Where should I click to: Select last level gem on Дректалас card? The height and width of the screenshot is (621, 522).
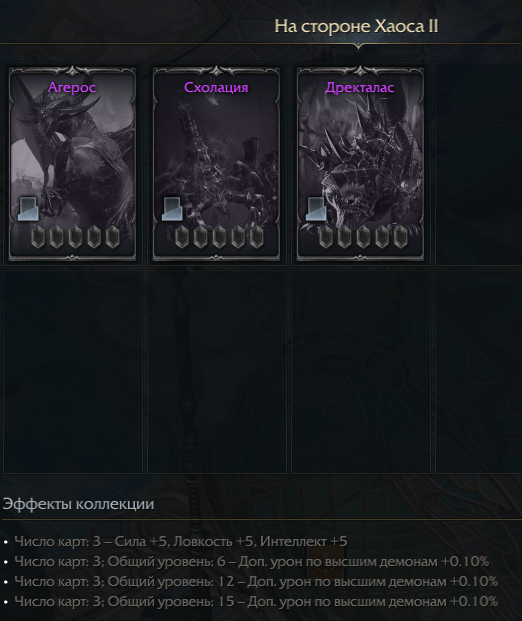[401, 237]
